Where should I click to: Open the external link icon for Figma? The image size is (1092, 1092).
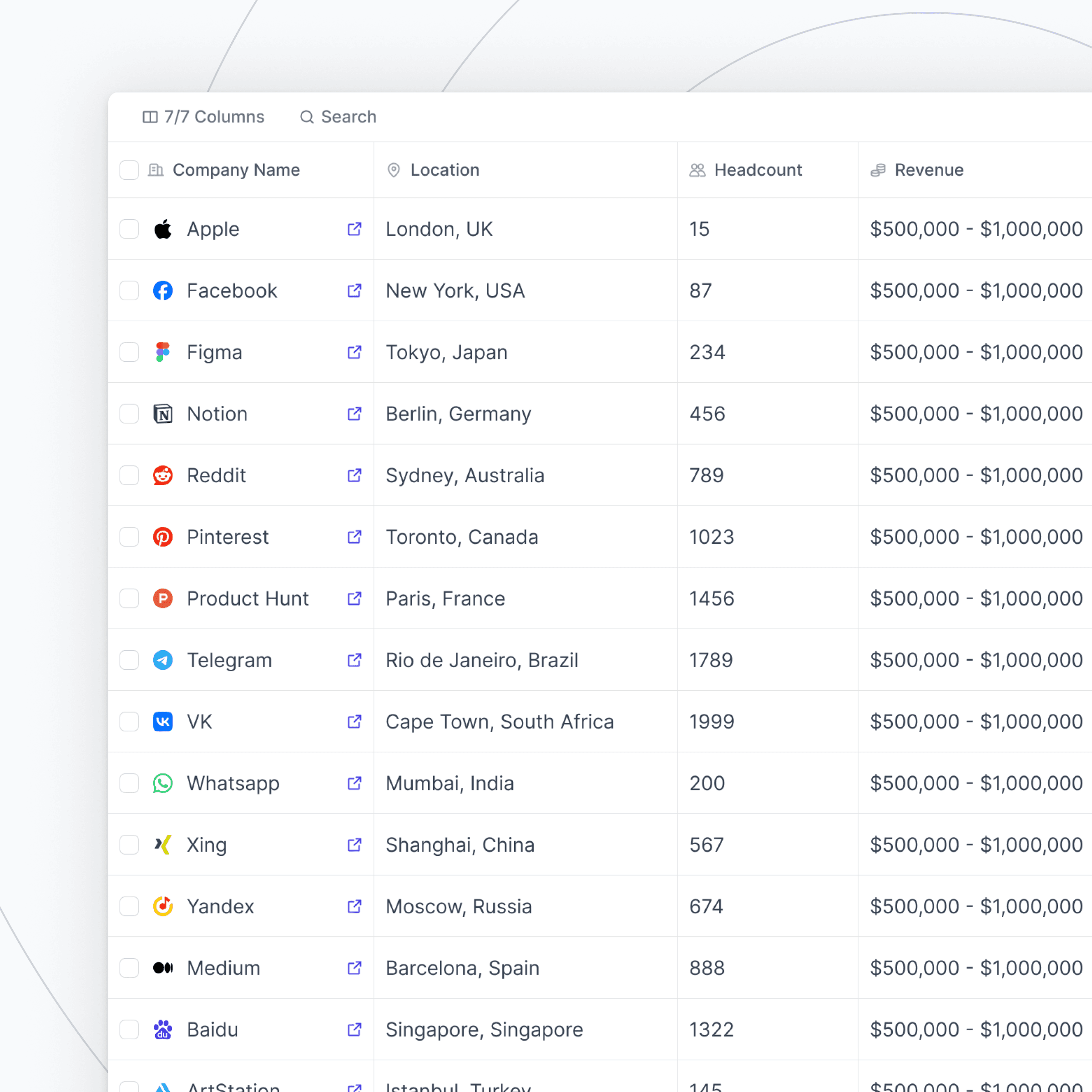point(354,352)
